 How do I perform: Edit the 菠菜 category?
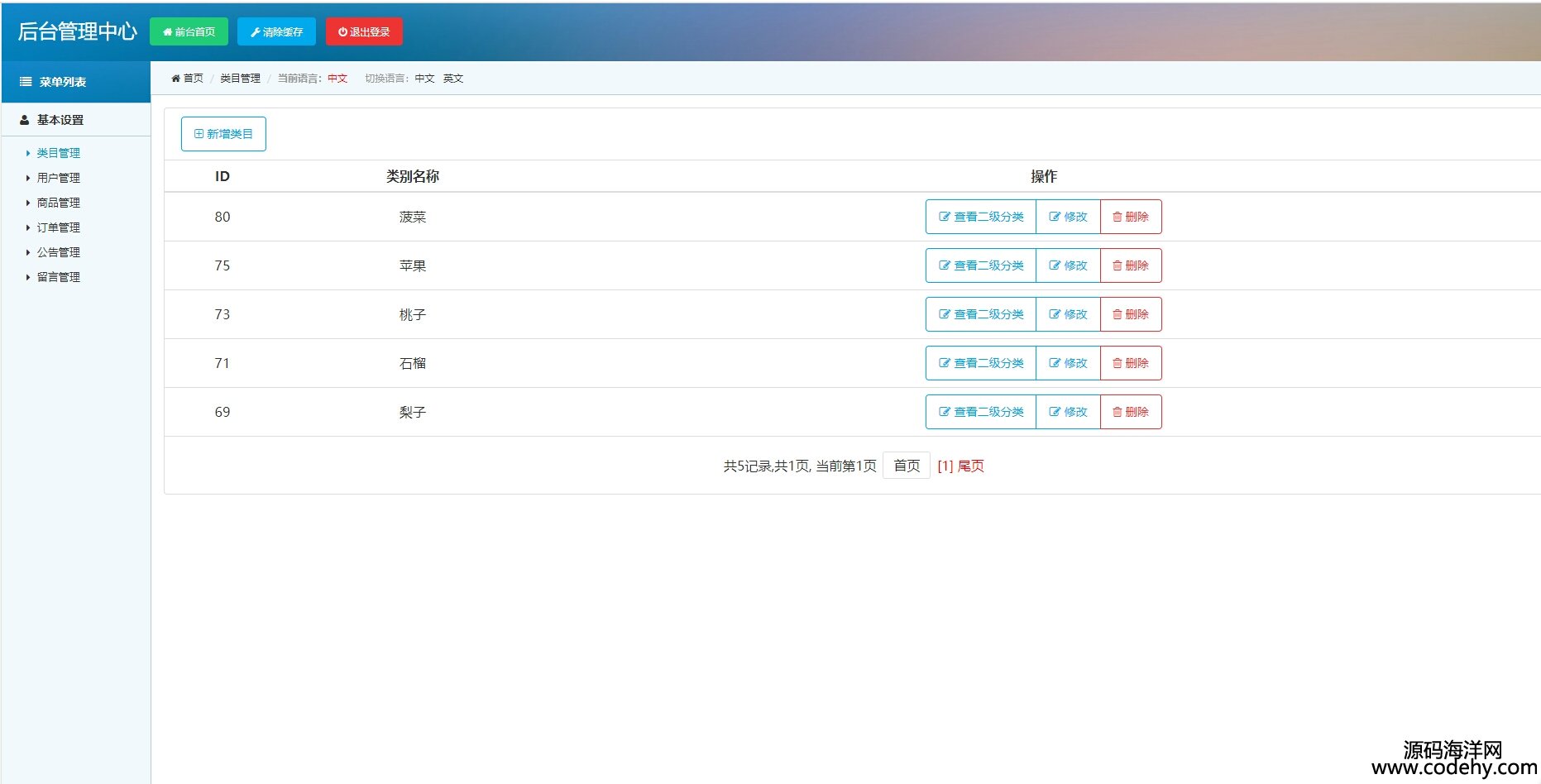[x=1068, y=217]
